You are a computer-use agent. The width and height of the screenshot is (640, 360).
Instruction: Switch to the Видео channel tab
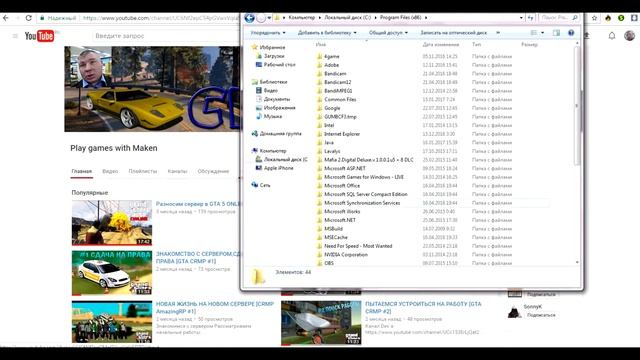click(x=110, y=171)
